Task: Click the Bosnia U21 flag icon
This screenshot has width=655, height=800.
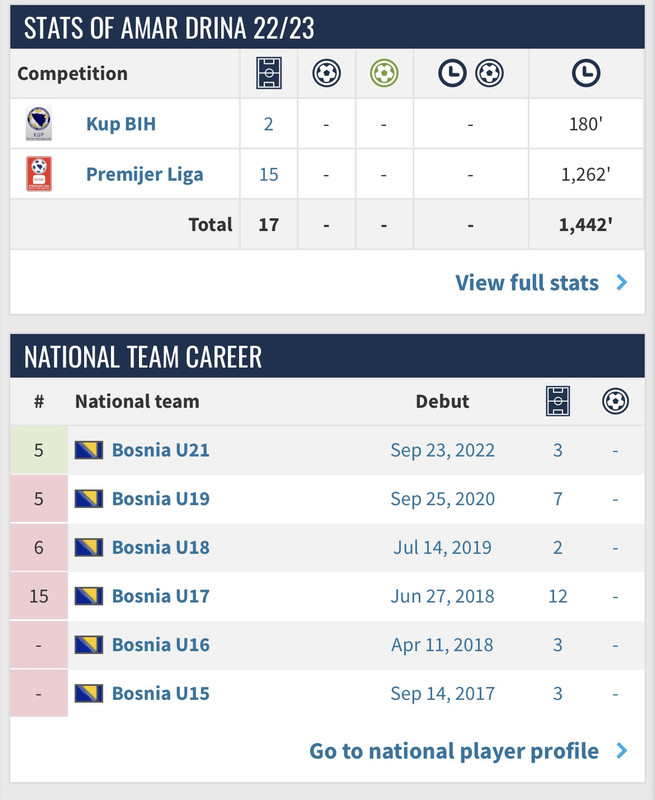Action: click(x=89, y=450)
